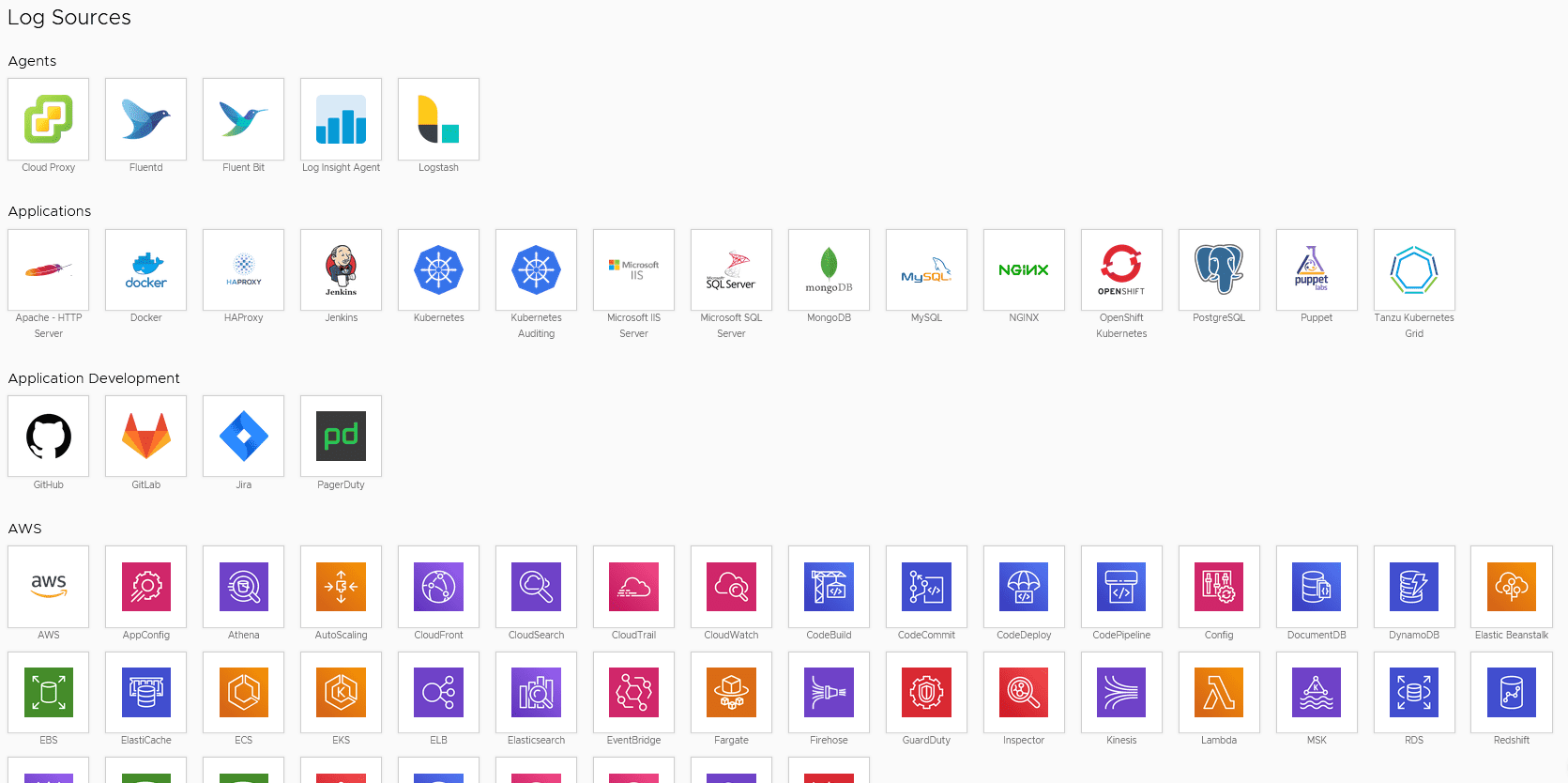This screenshot has width=1568, height=783.
Task: Choose the CloudSearch icon
Action: (x=537, y=587)
